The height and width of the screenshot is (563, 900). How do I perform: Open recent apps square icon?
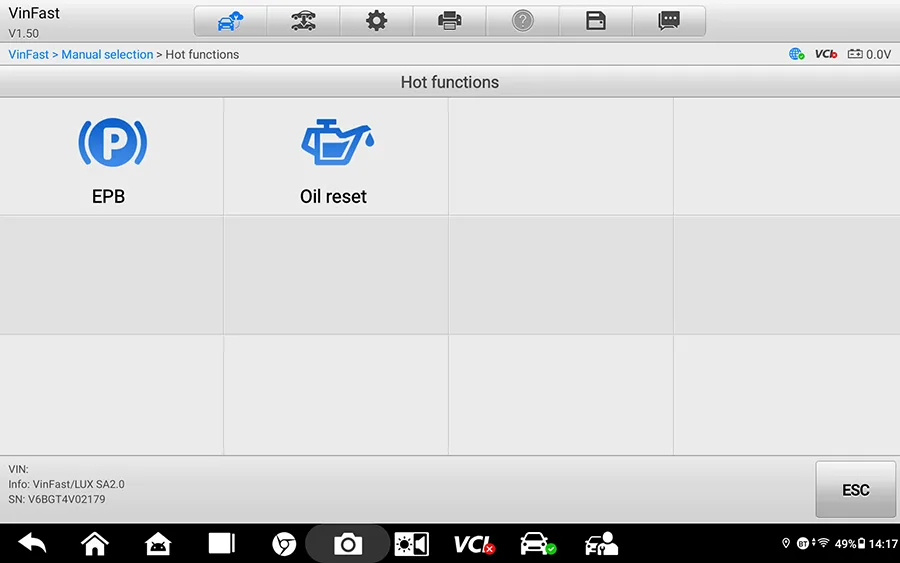222,543
